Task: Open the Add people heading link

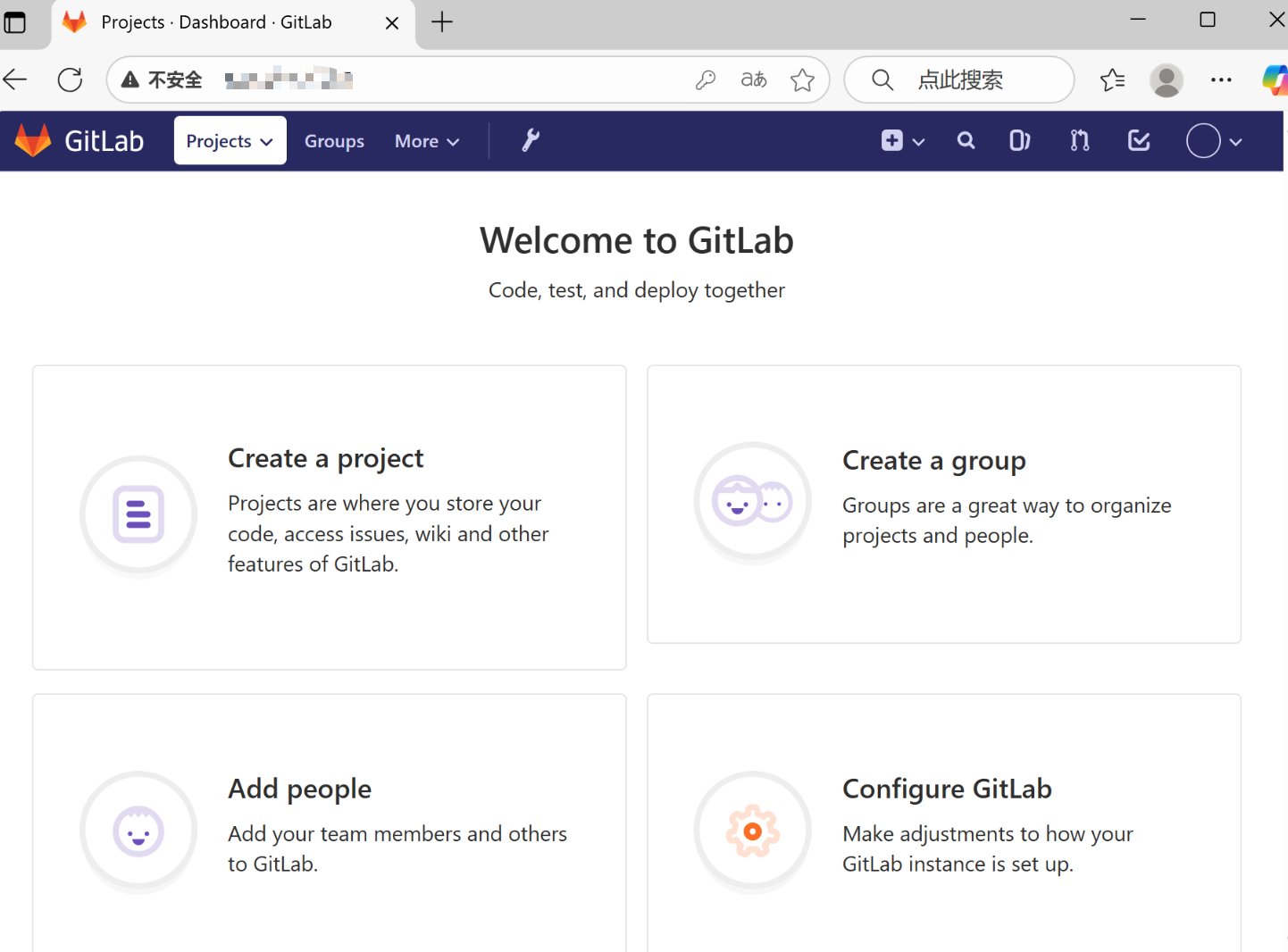Action: pyautogui.click(x=299, y=789)
